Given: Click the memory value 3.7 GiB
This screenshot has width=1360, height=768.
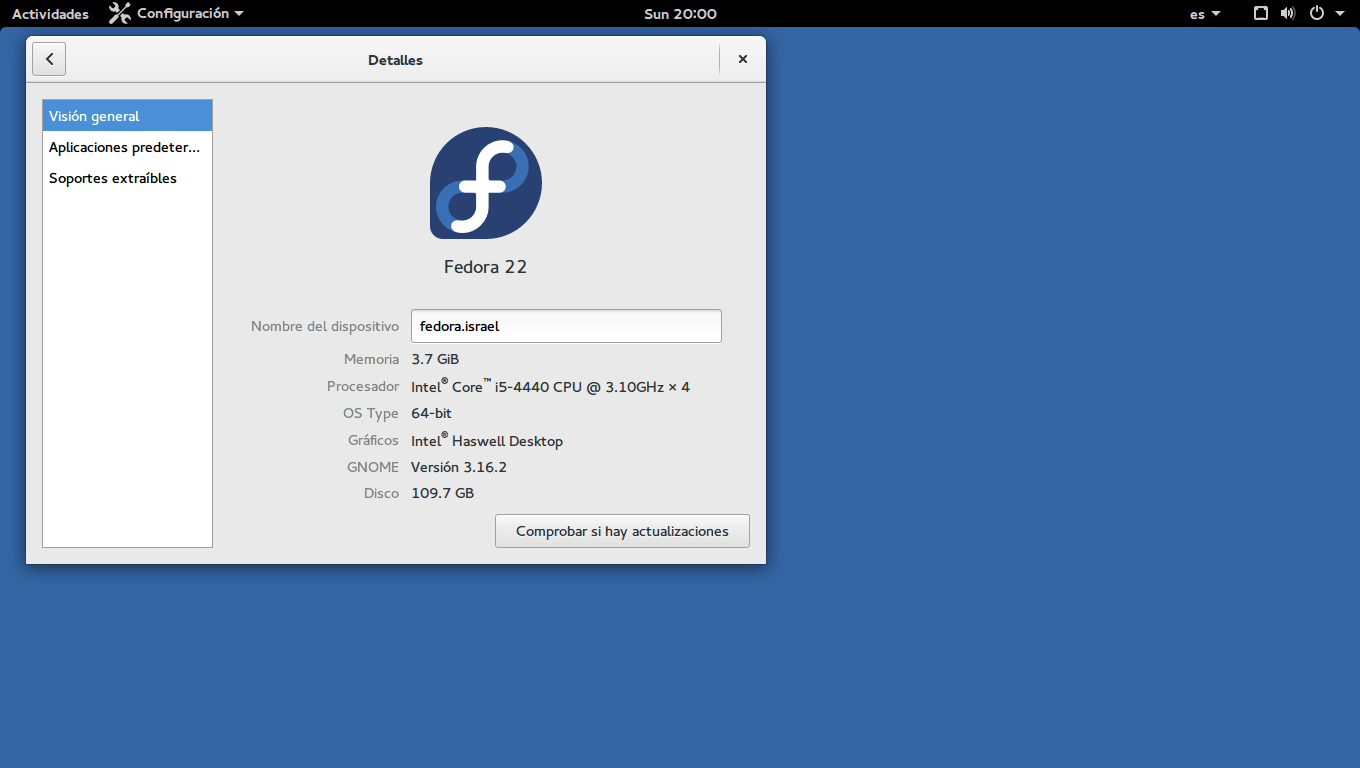Looking at the screenshot, I should tap(435, 359).
